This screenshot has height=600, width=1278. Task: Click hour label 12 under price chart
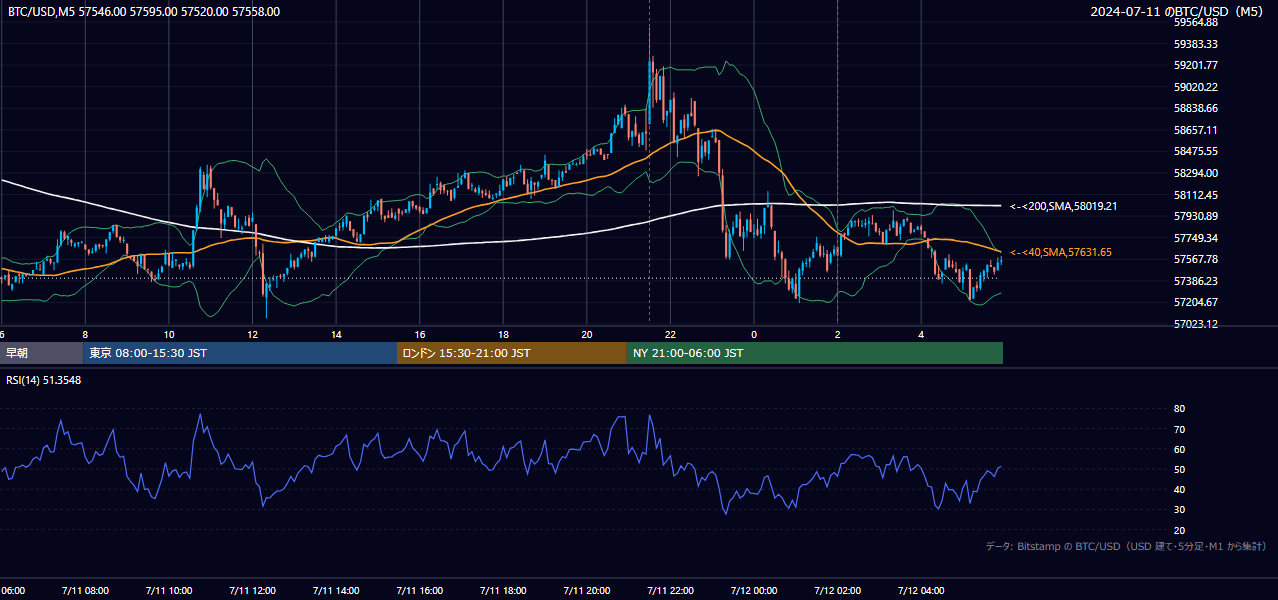point(252,335)
